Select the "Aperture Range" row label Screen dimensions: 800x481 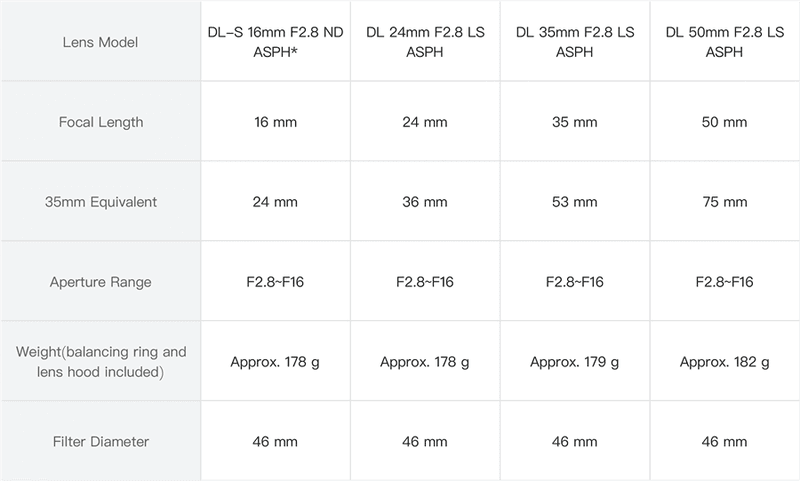[100, 282]
